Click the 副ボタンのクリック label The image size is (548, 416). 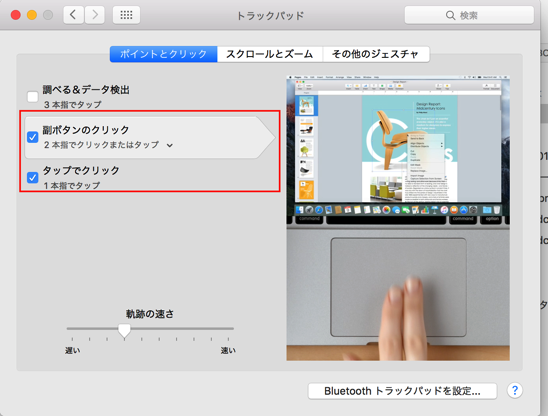click(86, 130)
